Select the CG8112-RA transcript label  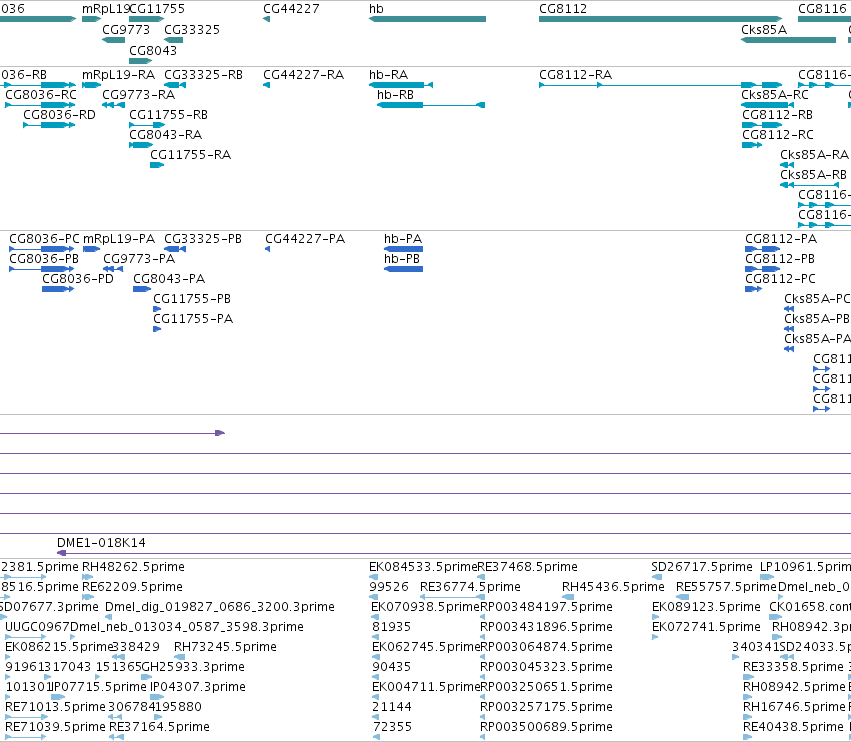coord(575,75)
